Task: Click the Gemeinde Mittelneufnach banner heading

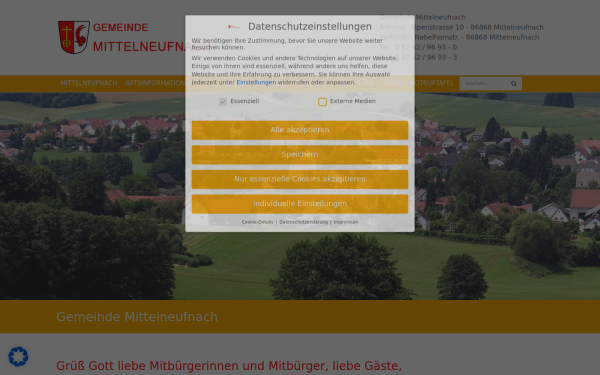Action: point(137,317)
